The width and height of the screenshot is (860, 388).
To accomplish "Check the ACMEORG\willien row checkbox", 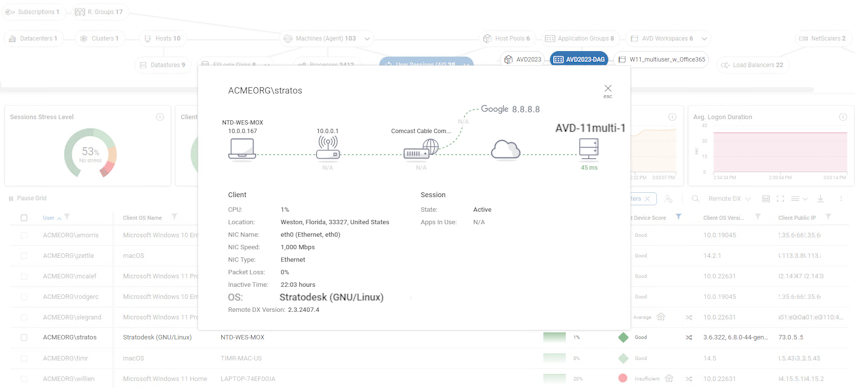I will [24, 379].
